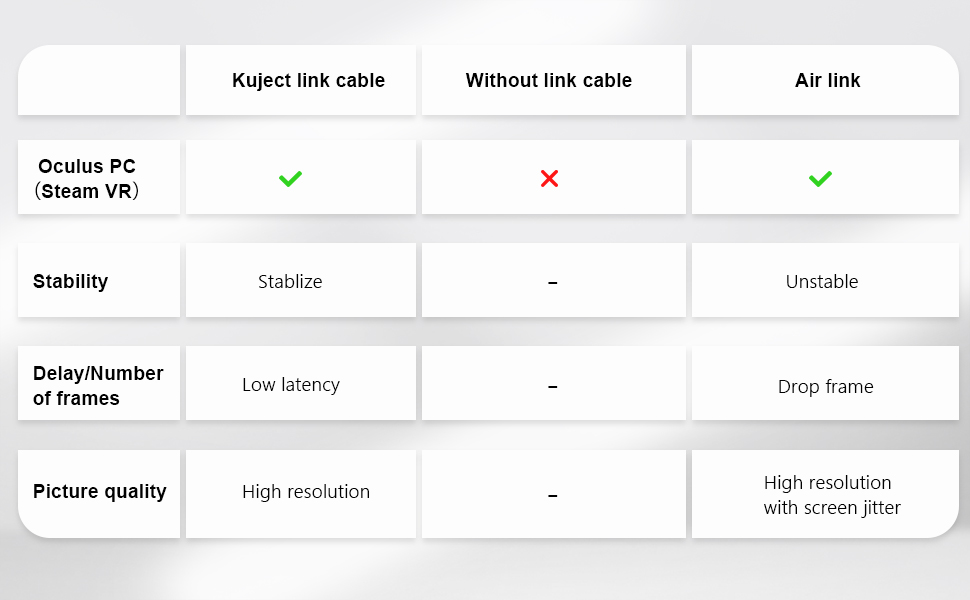Screen dimensions: 970x600
Task: Select the Air link column header
Action: (x=827, y=81)
